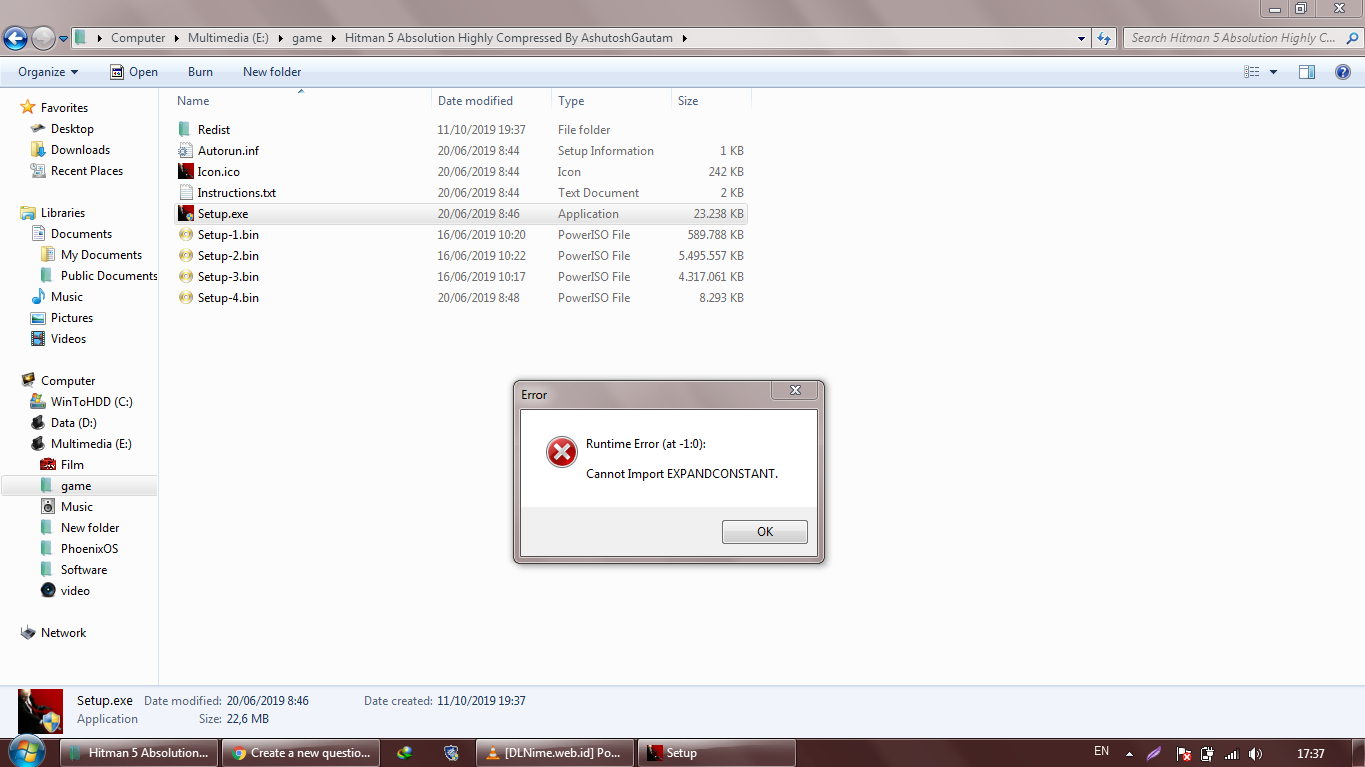Select Setup-4.bin file
The width and height of the screenshot is (1365, 767).
click(460, 298)
